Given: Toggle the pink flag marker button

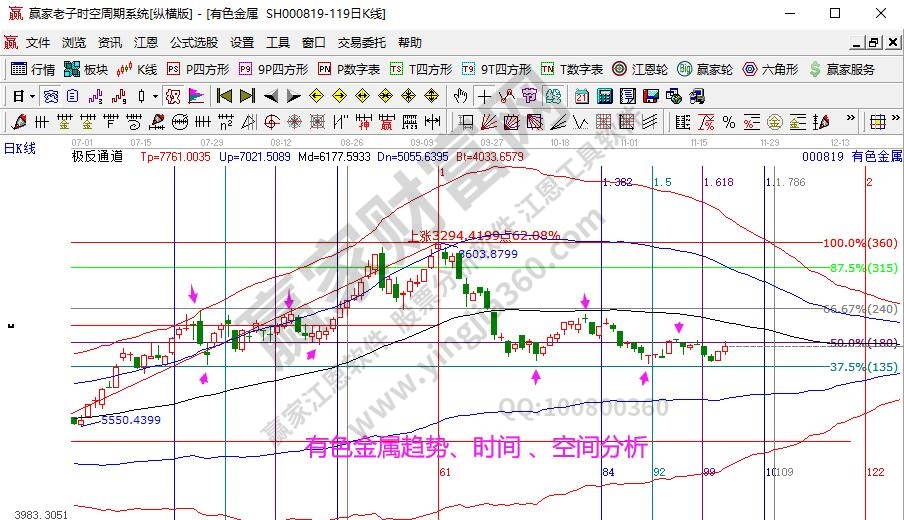Looking at the screenshot, I should point(195,96).
